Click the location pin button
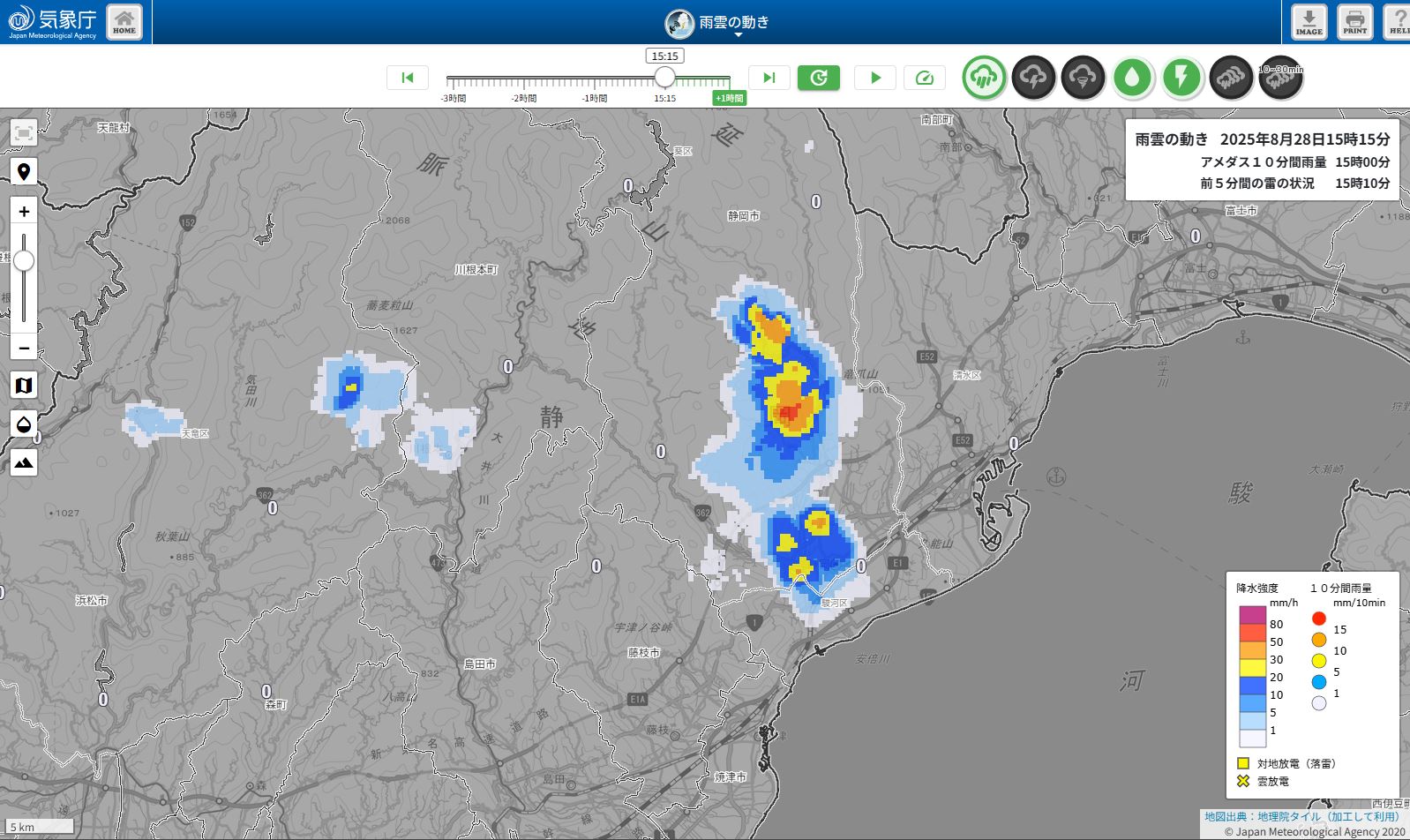 click(x=24, y=172)
